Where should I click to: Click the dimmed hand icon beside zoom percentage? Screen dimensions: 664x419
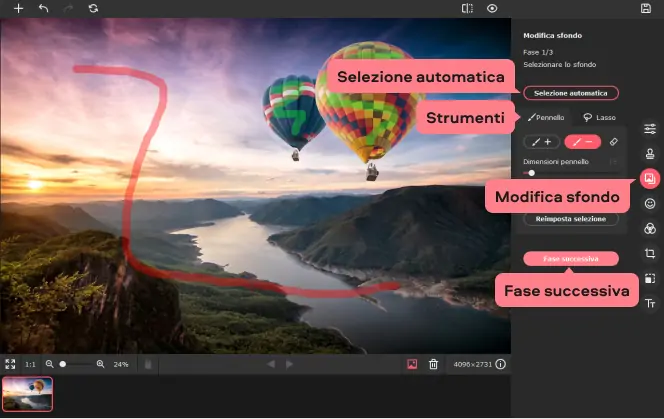coord(148,364)
